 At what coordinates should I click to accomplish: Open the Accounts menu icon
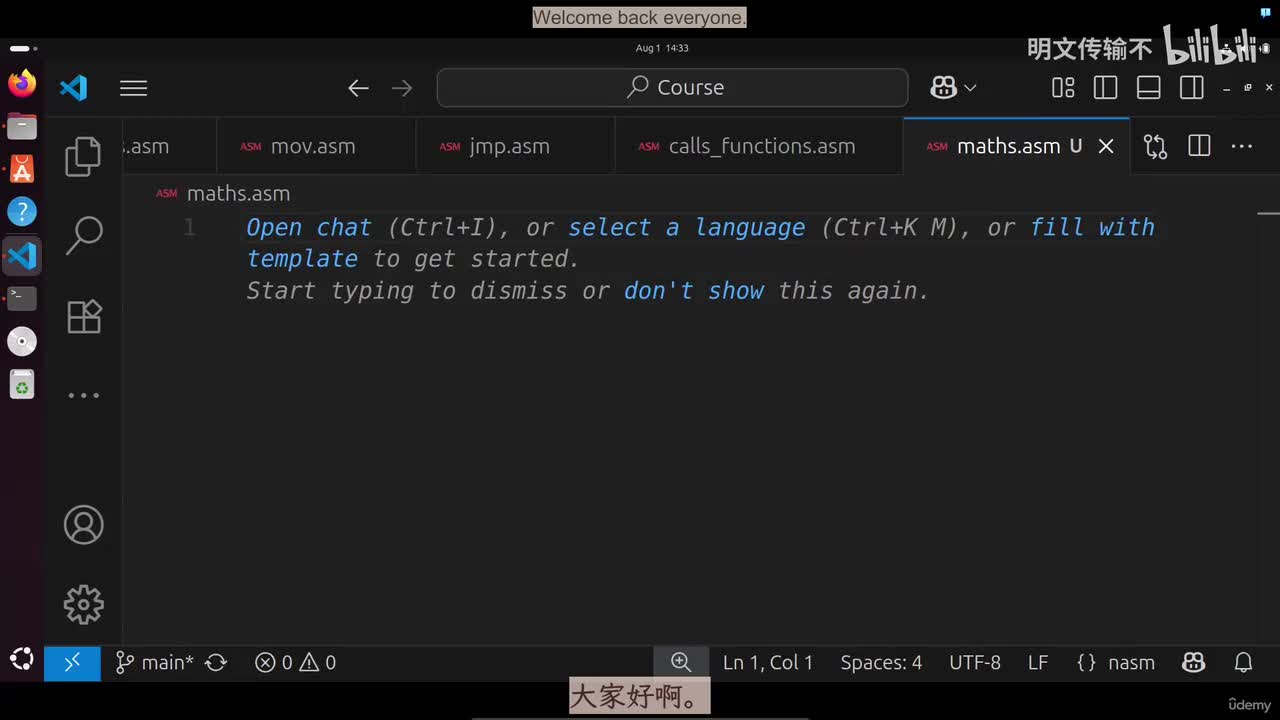83,525
